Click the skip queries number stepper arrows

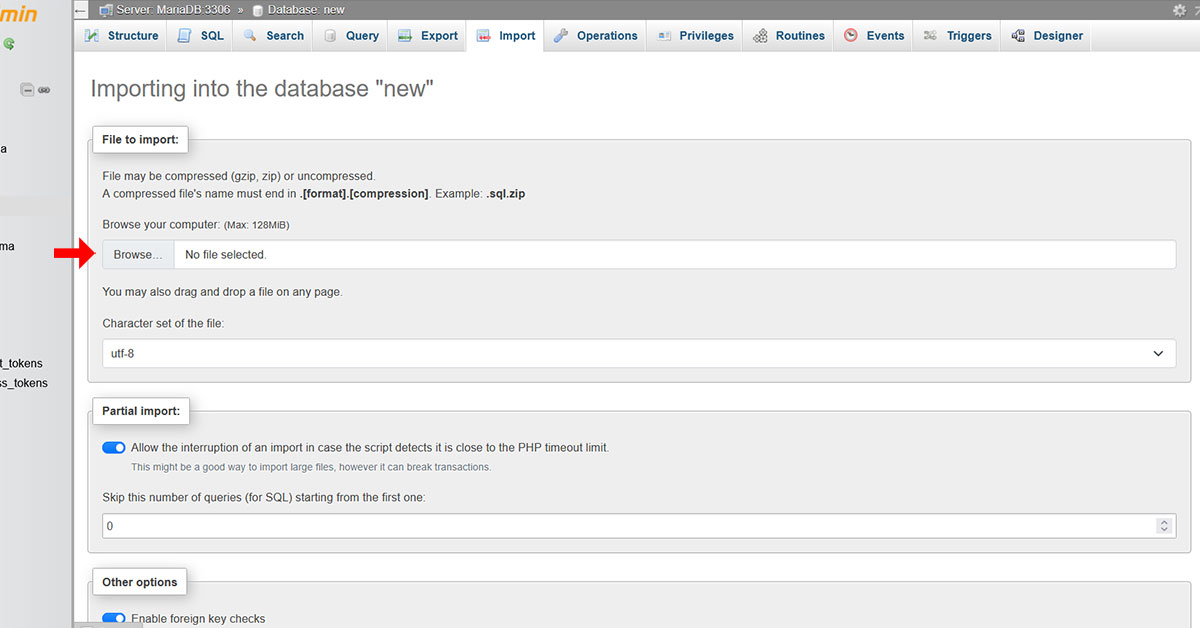click(1163, 526)
